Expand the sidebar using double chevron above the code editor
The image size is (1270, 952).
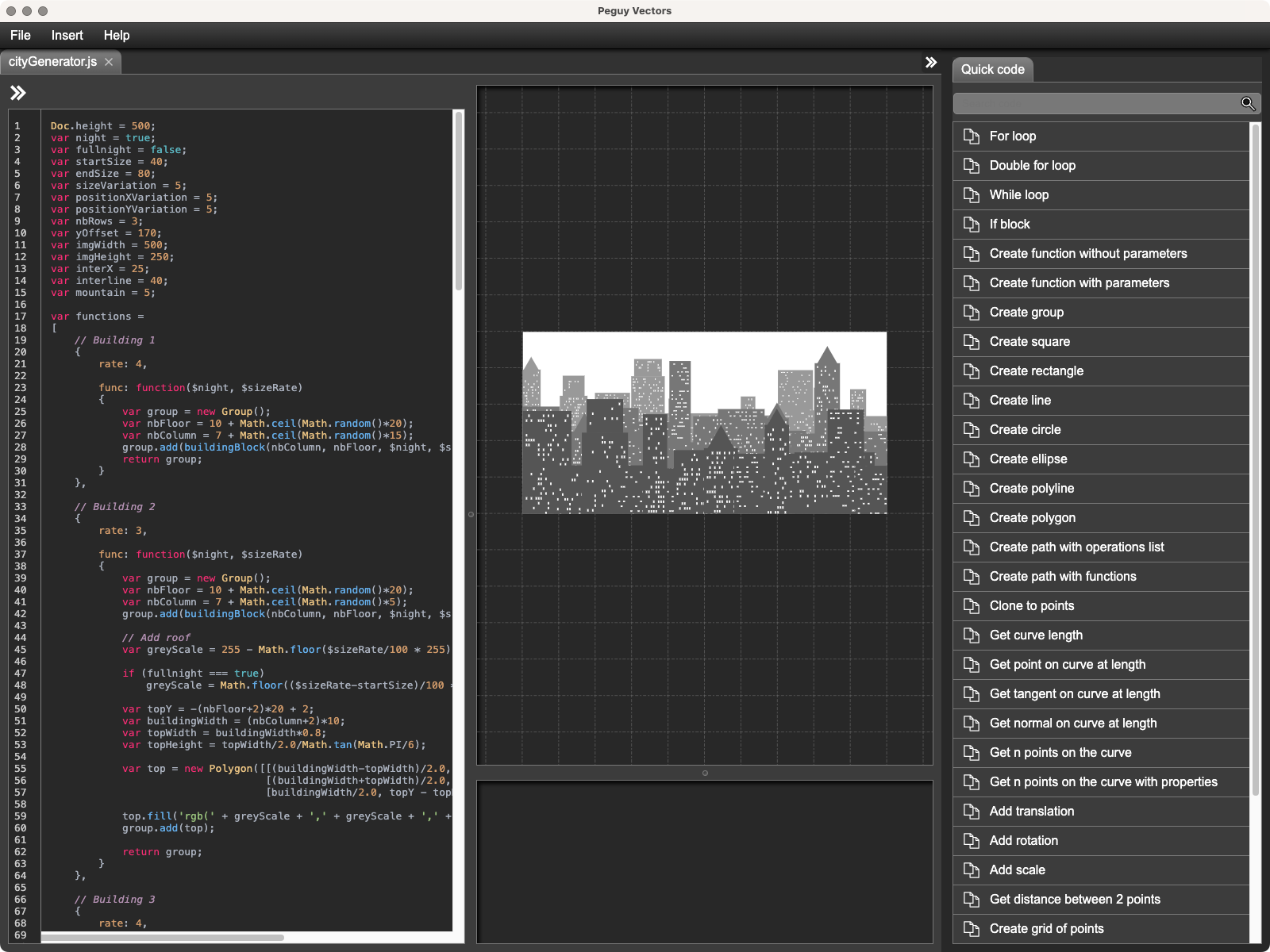(x=18, y=93)
